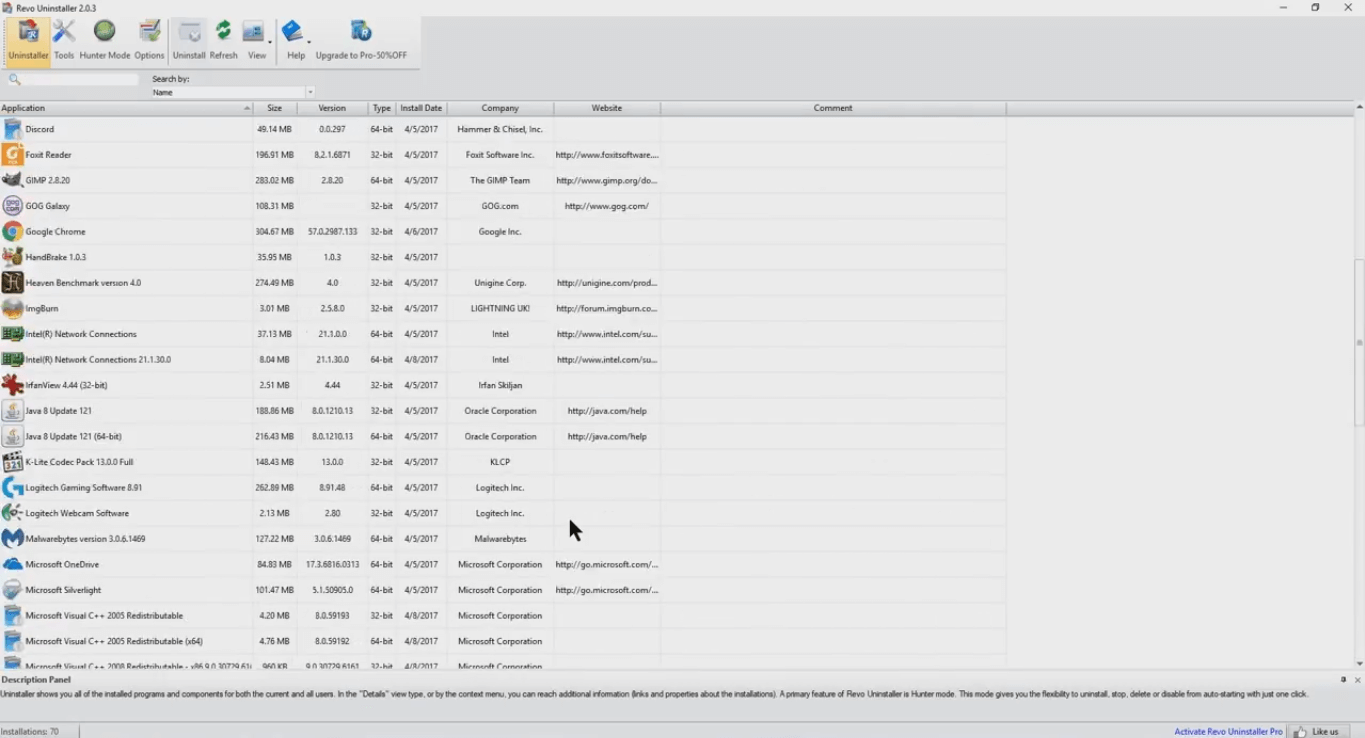
Task: Click The GIMP Team company cell
Action: coord(500,180)
